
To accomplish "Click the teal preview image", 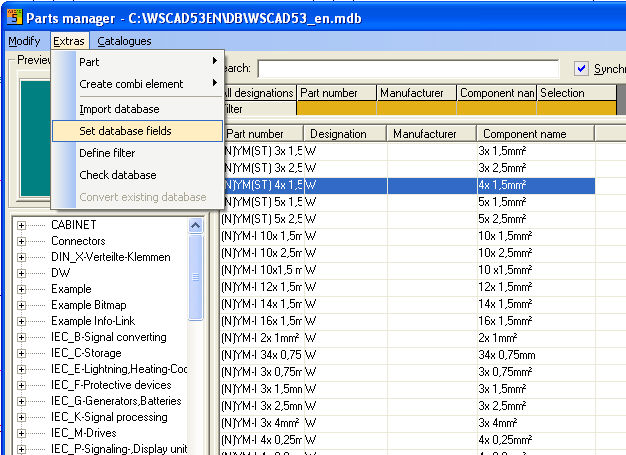I will pyautogui.click(x=36, y=138).
